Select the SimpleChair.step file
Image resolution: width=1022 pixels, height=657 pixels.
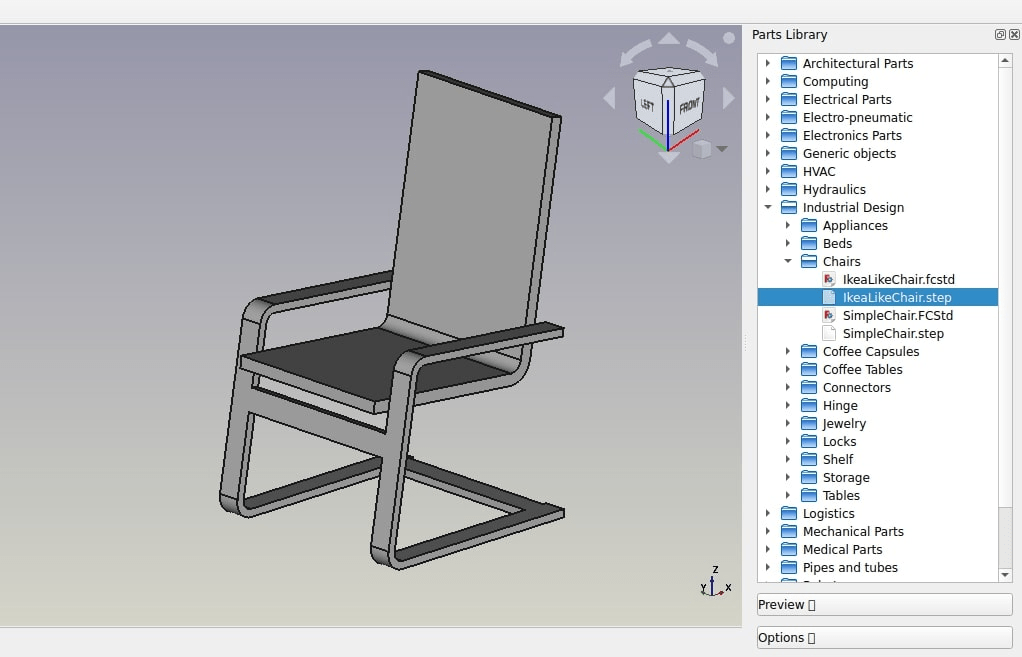pos(889,333)
